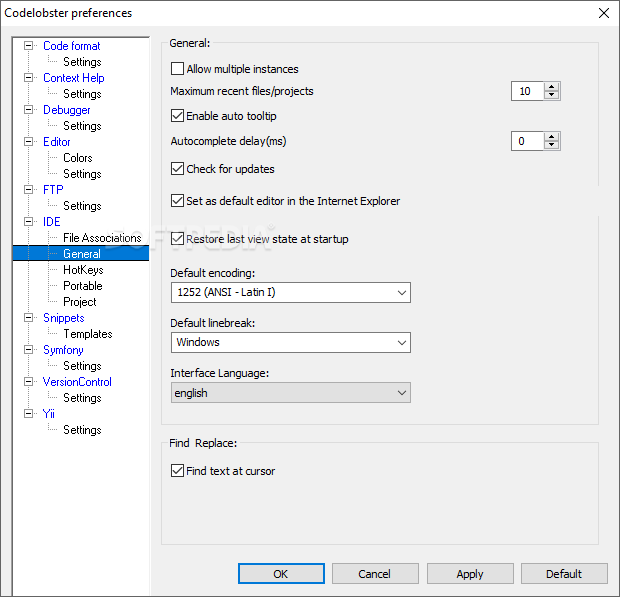The height and width of the screenshot is (597, 620).
Task: Collapse the IDE tree node
Action: [28, 222]
